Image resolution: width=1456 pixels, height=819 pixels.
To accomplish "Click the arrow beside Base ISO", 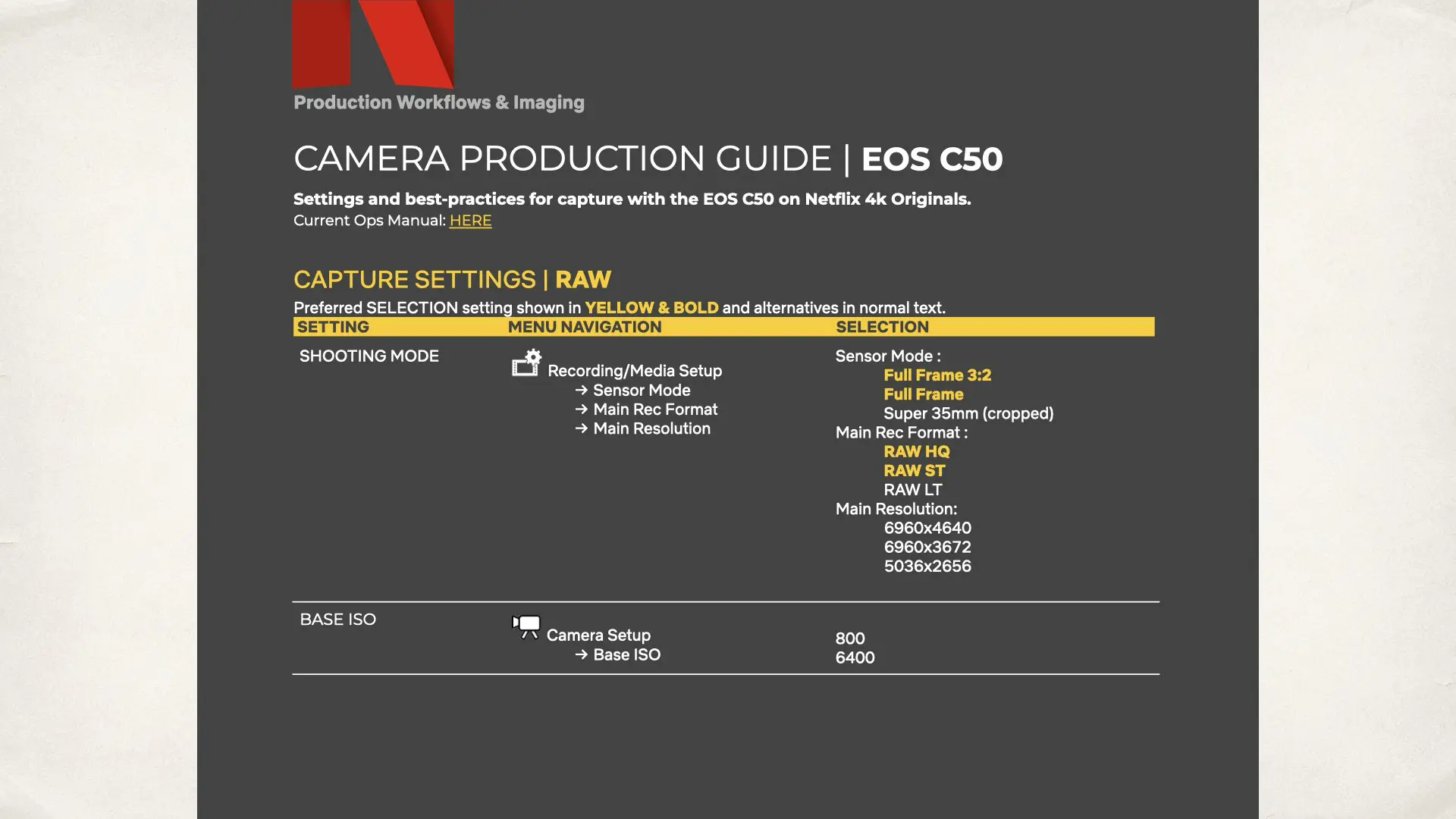I will pos(582,654).
